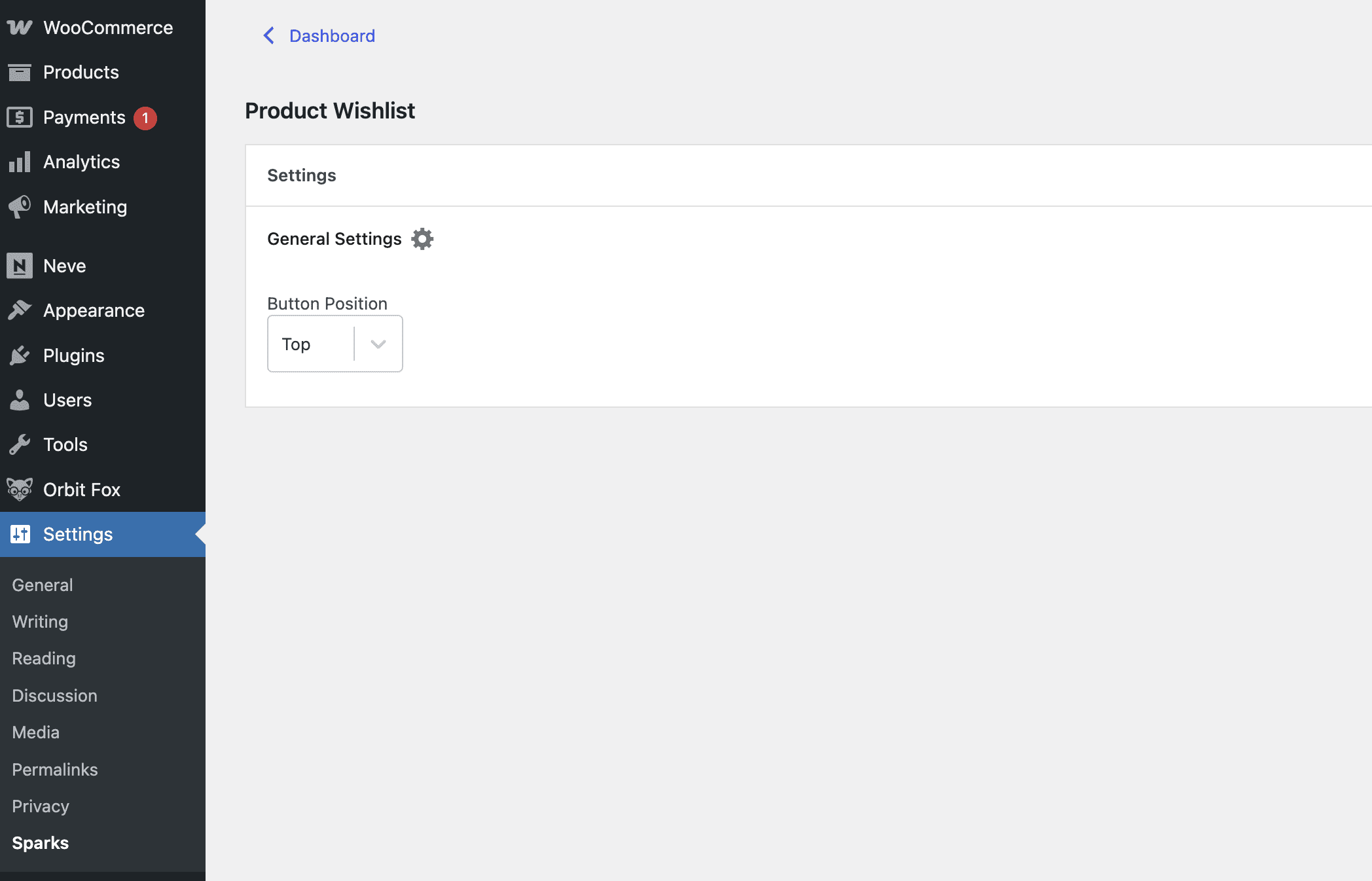
Task: Click the Products archive box icon
Action: point(20,72)
